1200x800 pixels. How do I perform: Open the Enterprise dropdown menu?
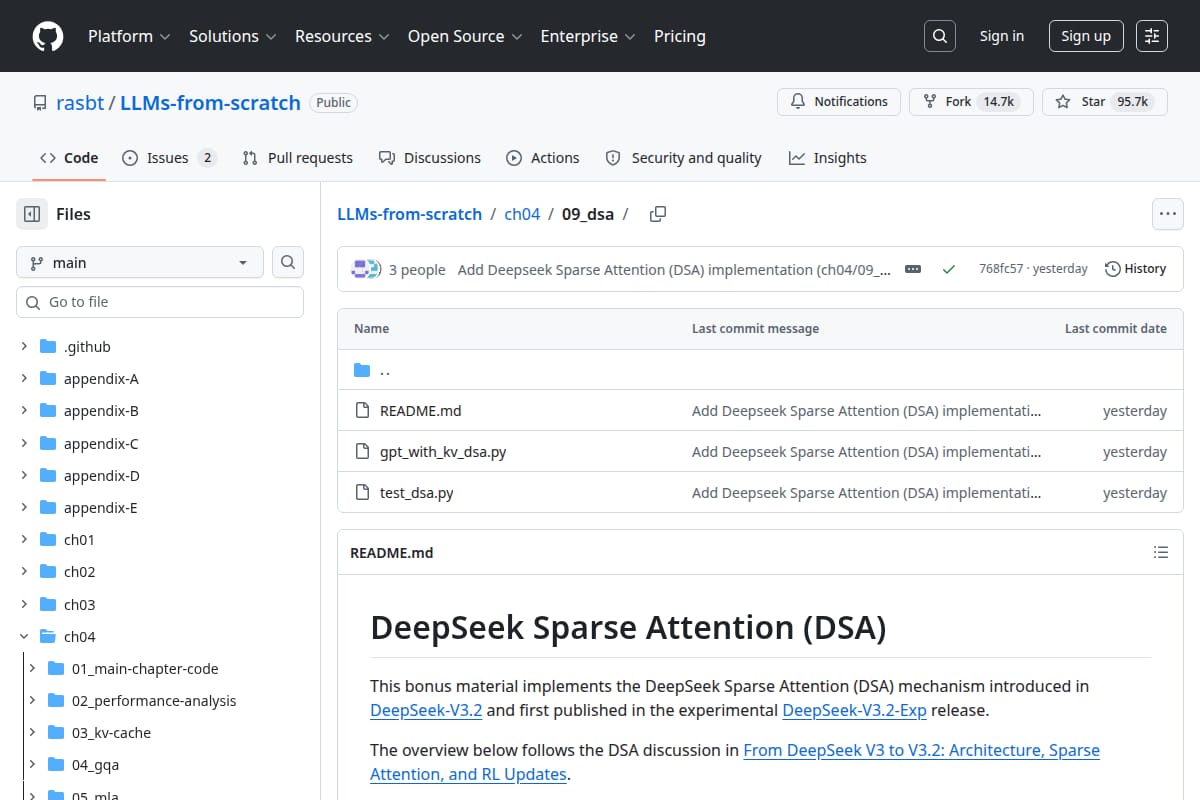click(x=588, y=36)
